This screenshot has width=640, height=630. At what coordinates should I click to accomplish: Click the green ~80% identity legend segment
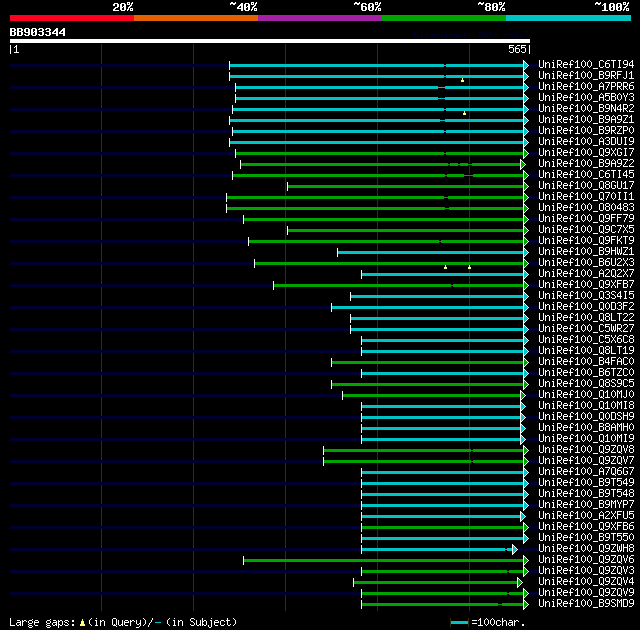click(444, 18)
